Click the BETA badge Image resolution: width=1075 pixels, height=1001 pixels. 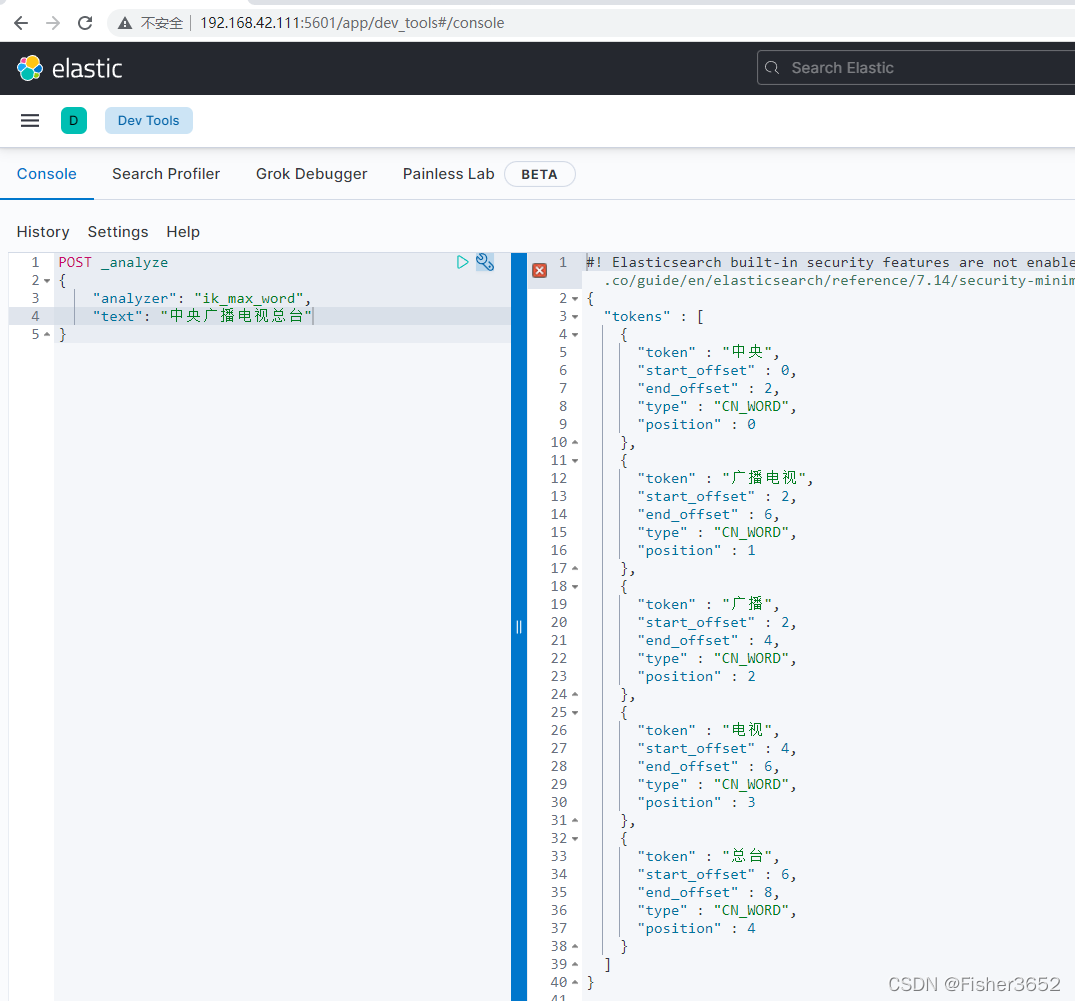coord(539,174)
